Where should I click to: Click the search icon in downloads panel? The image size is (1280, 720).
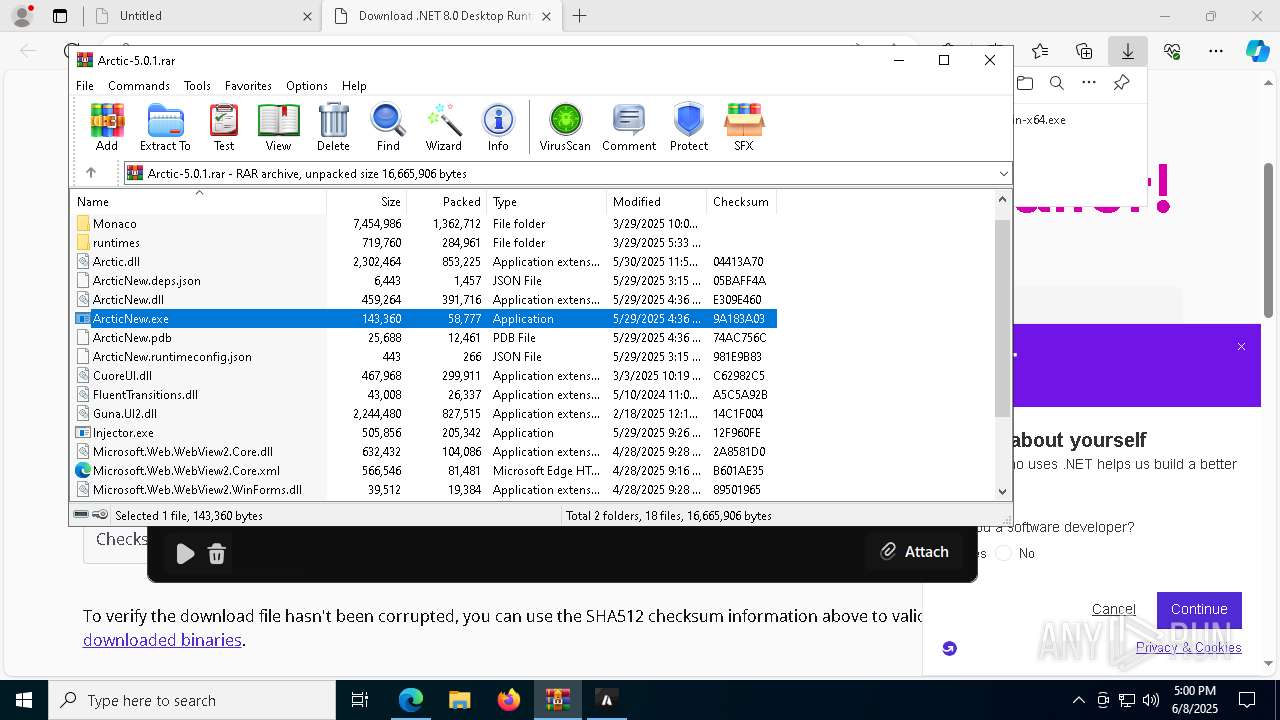pyautogui.click(x=1056, y=84)
